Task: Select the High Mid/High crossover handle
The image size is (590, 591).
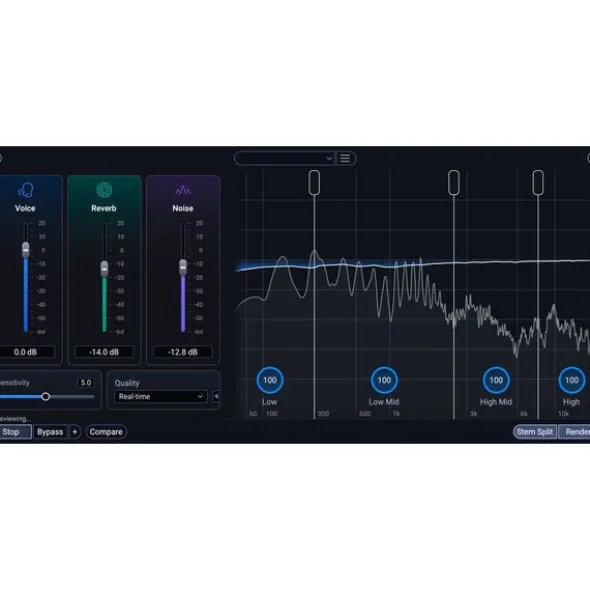Action: (538, 183)
